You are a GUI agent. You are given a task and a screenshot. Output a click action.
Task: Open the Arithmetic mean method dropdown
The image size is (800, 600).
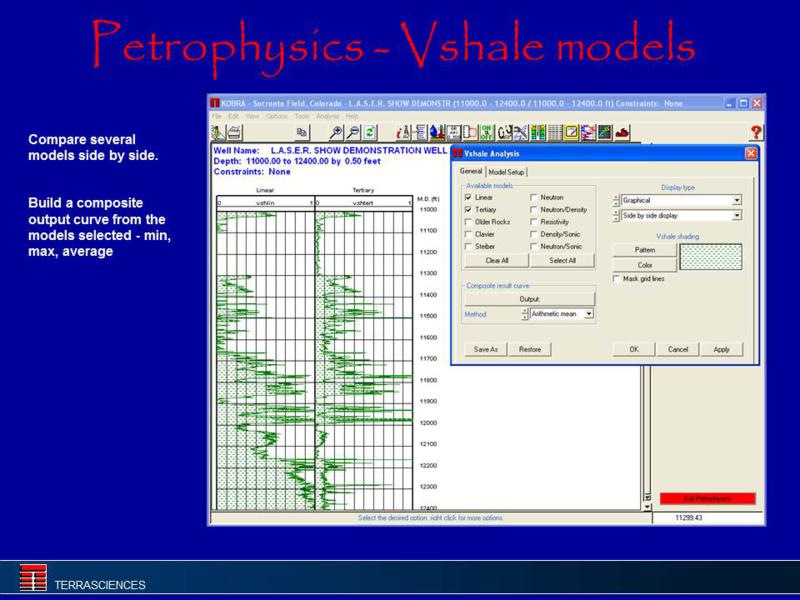point(589,314)
